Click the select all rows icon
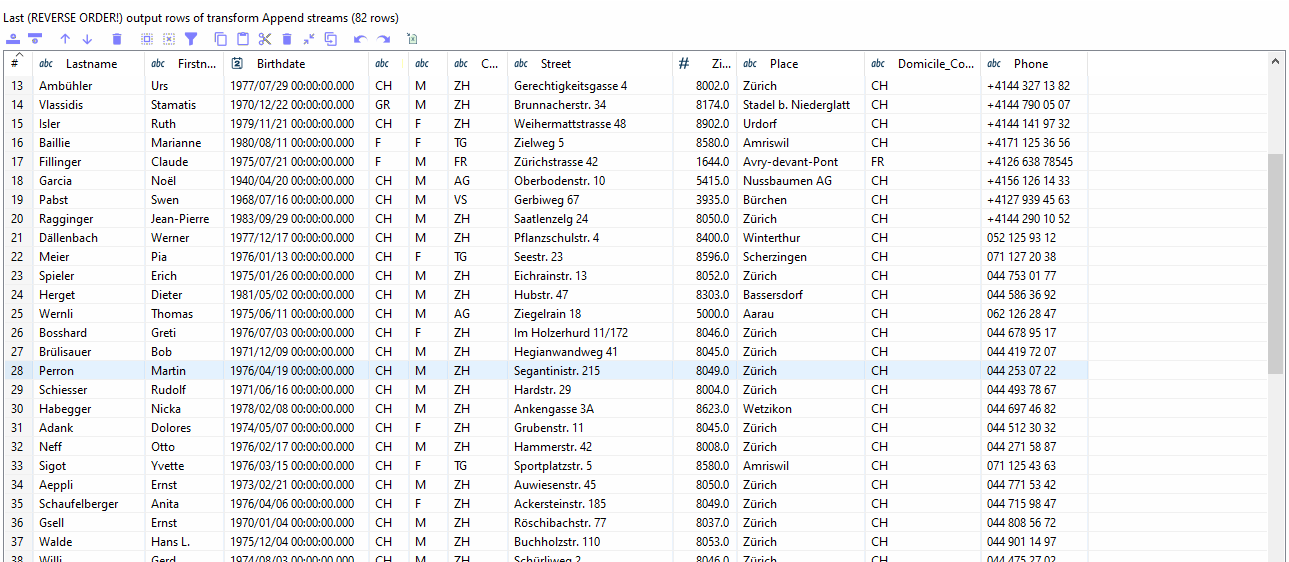Screen dimensions: 1289x562 pos(147,39)
